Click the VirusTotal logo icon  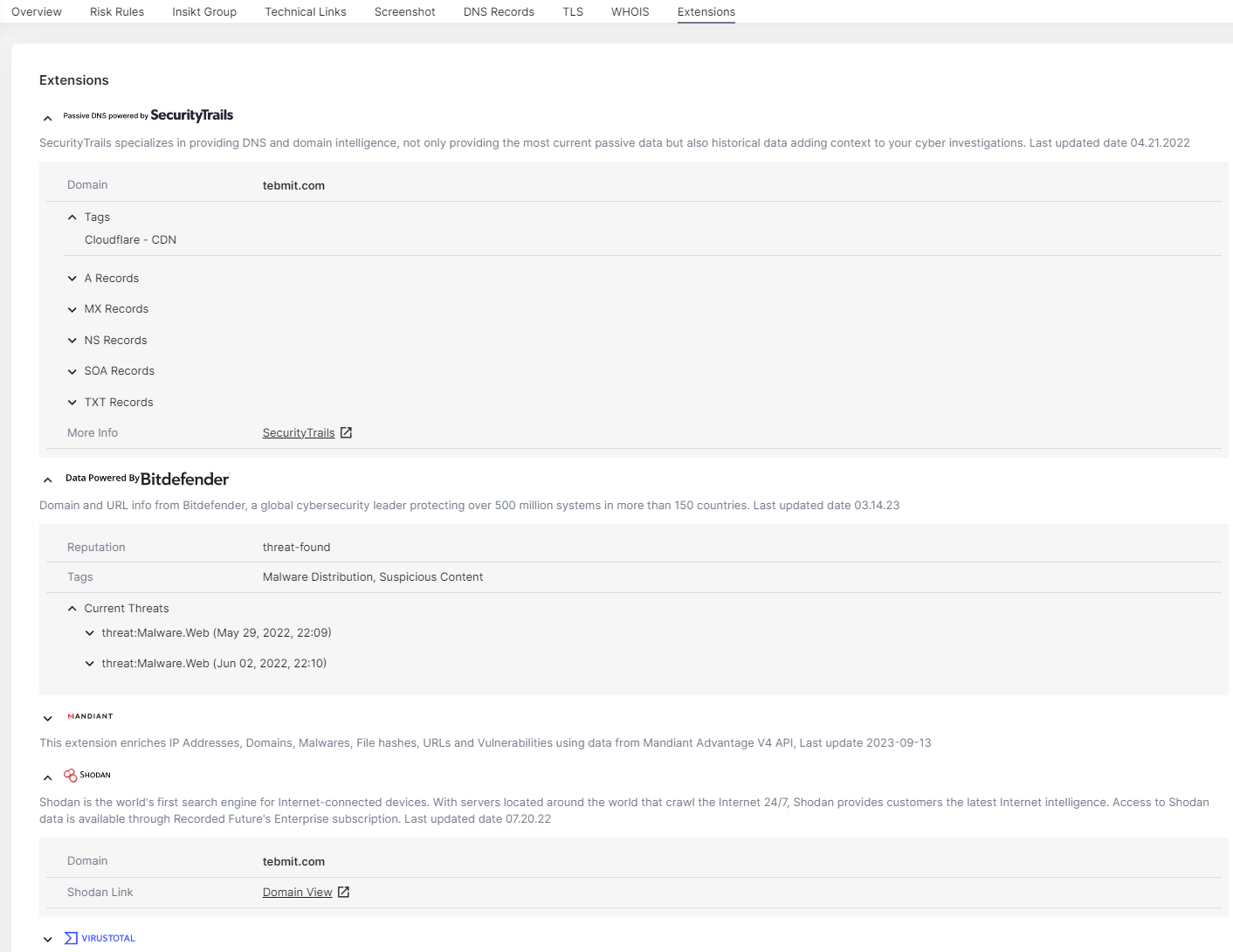pos(71,938)
